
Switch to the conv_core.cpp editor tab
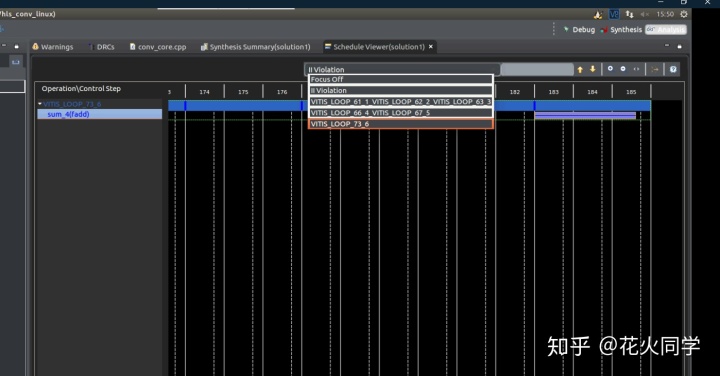pyautogui.click(x=158, y=47)
